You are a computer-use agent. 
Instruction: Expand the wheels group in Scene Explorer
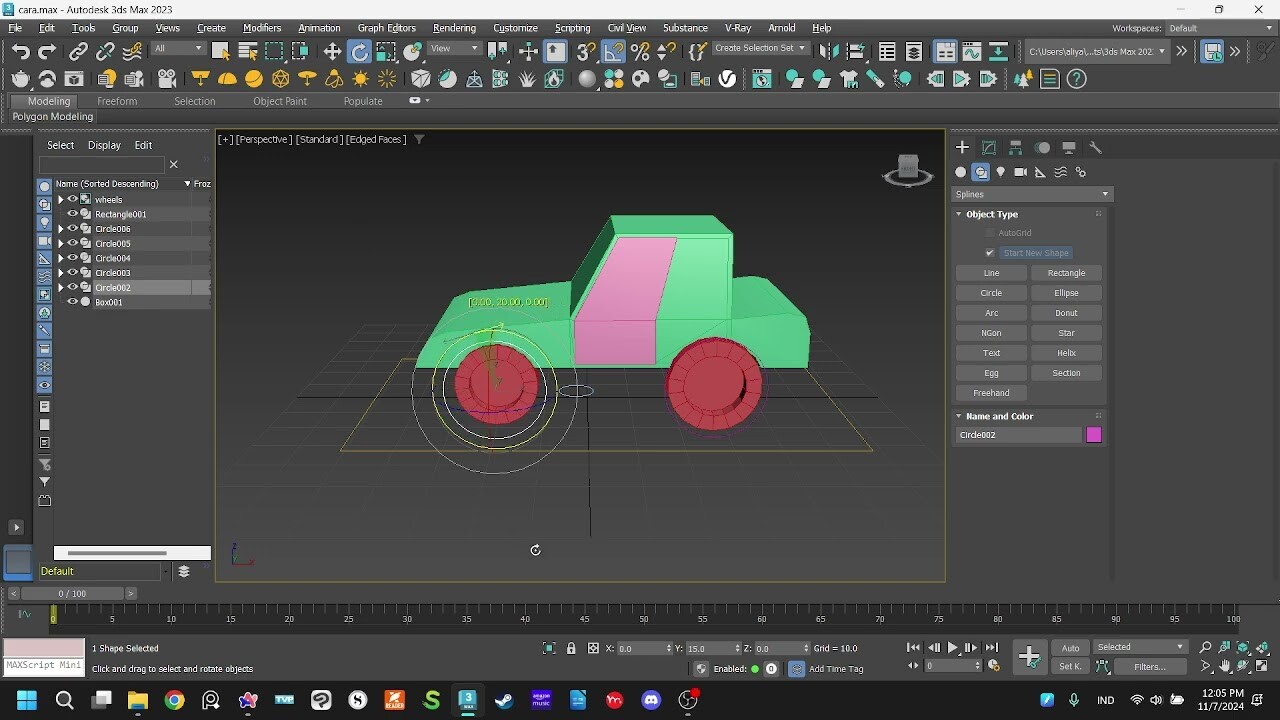(x=60, y=200)
